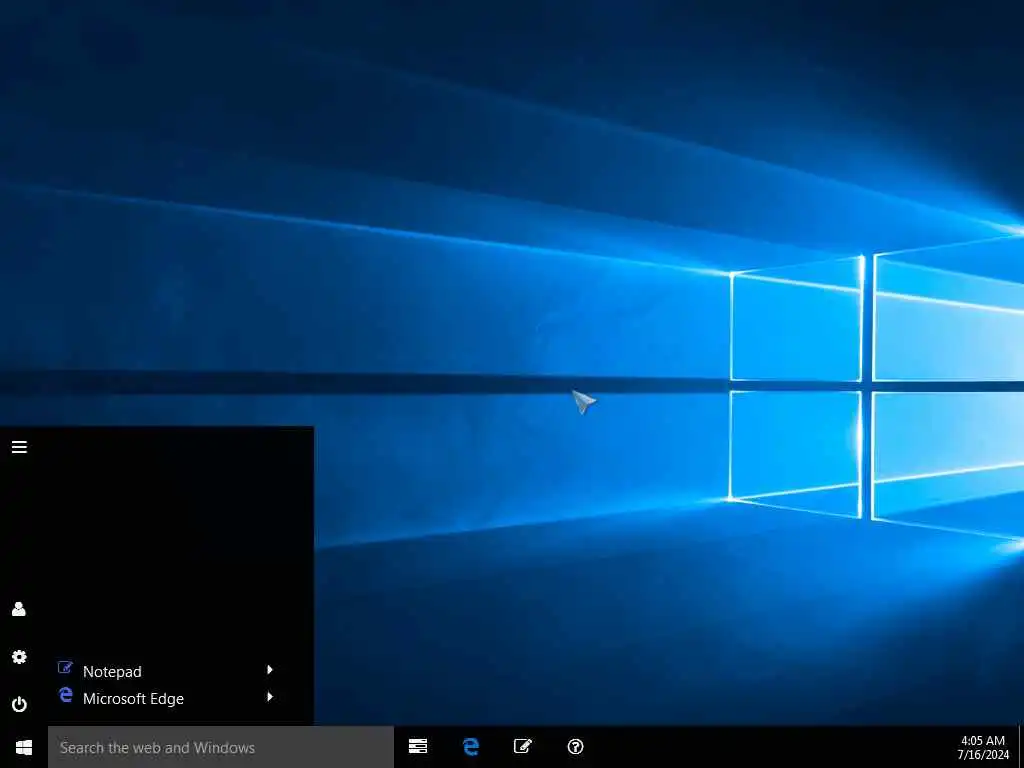Open the user account icon in Start menu
The width and height of the screenshot is (1024, 768).
click(x=19, y=609)
